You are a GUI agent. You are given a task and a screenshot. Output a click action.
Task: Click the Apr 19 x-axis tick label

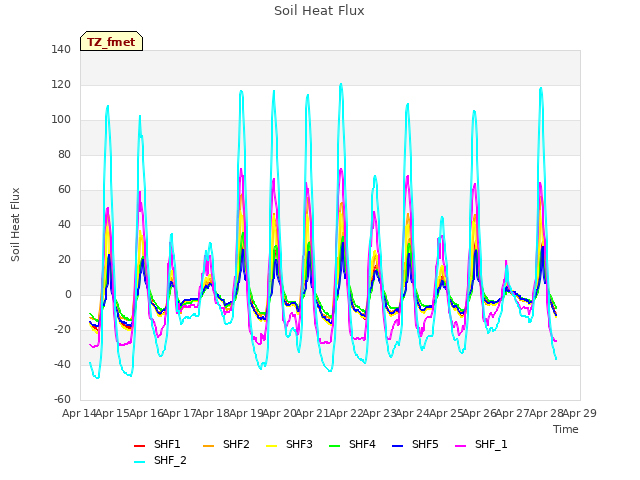point(246,413)
